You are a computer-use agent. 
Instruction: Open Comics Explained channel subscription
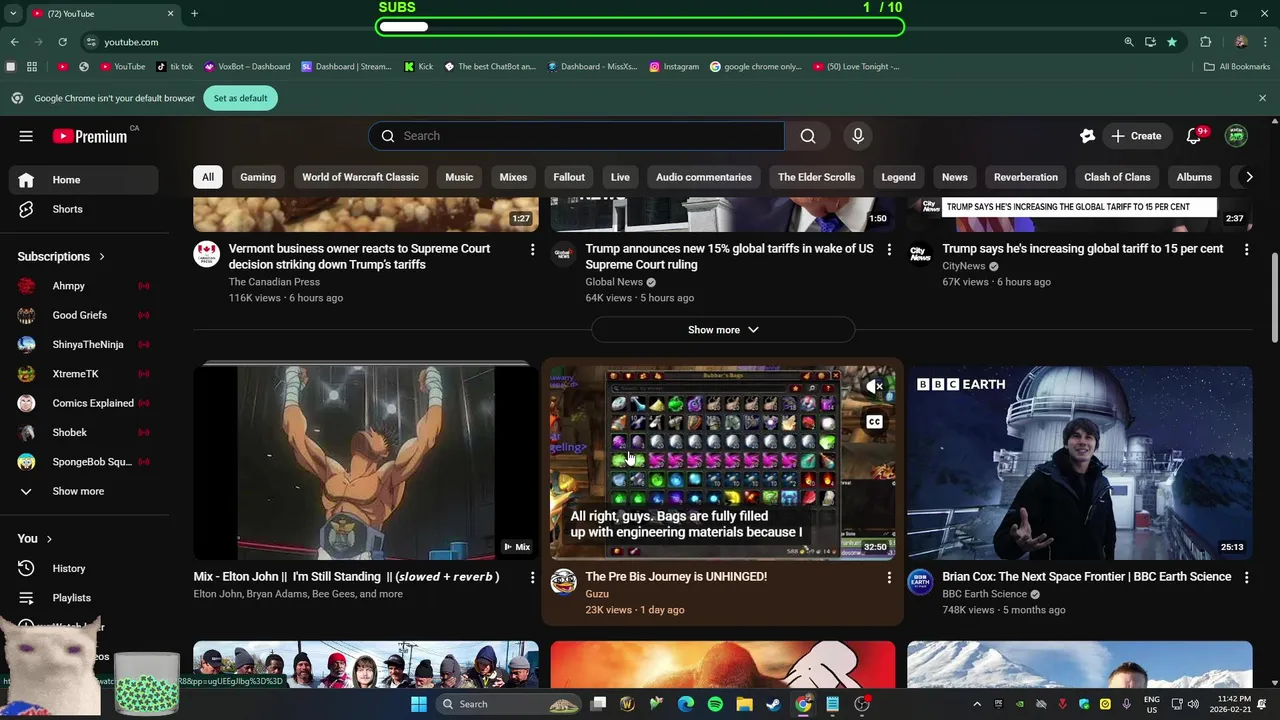[x=84, y=403]
